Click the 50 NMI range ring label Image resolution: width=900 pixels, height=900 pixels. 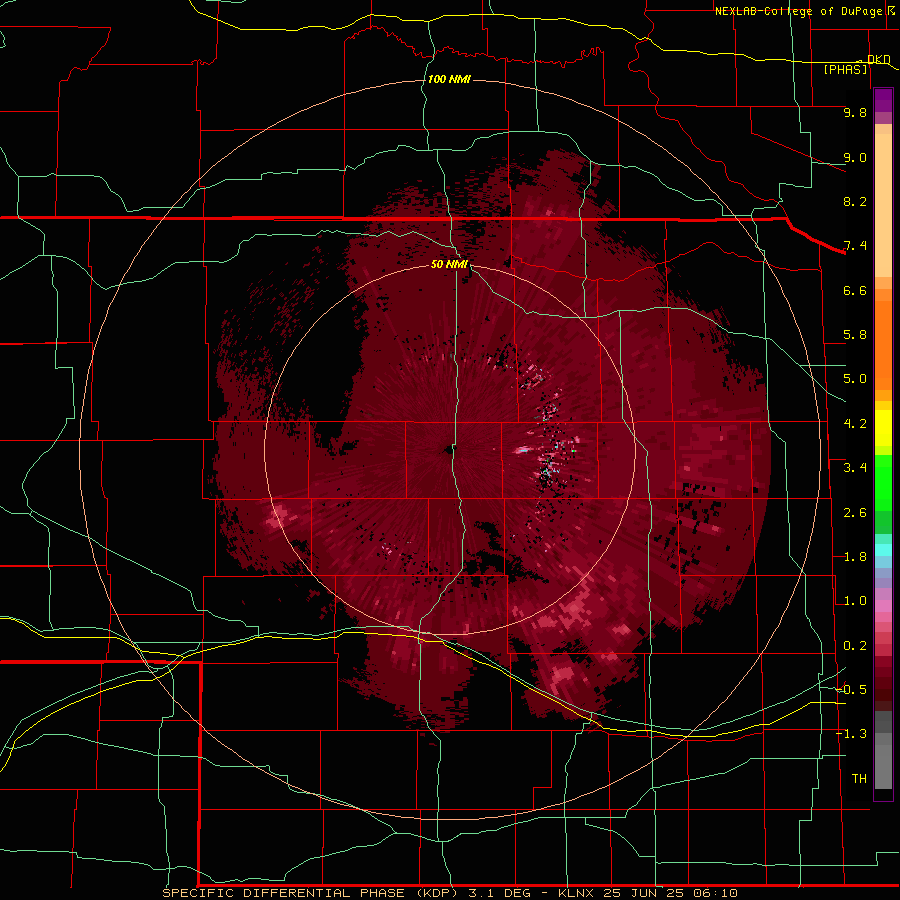click(449, 264)
